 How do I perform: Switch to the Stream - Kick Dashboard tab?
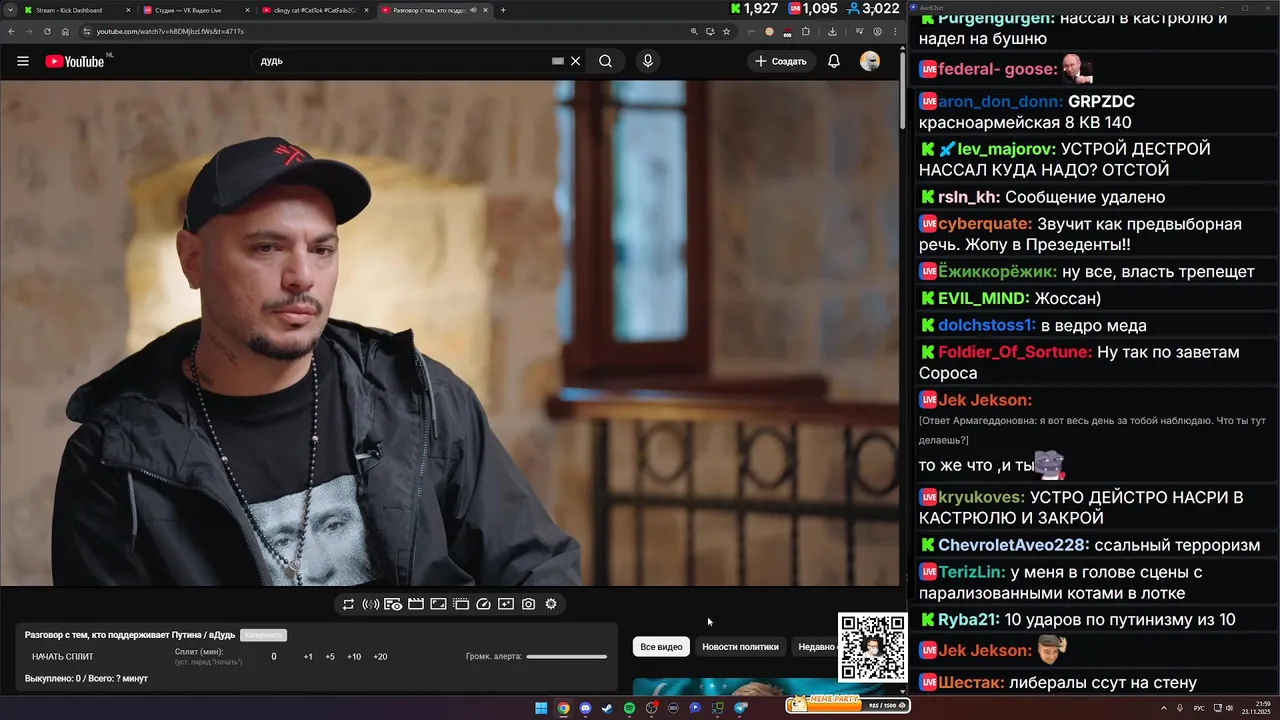[74, 10]
